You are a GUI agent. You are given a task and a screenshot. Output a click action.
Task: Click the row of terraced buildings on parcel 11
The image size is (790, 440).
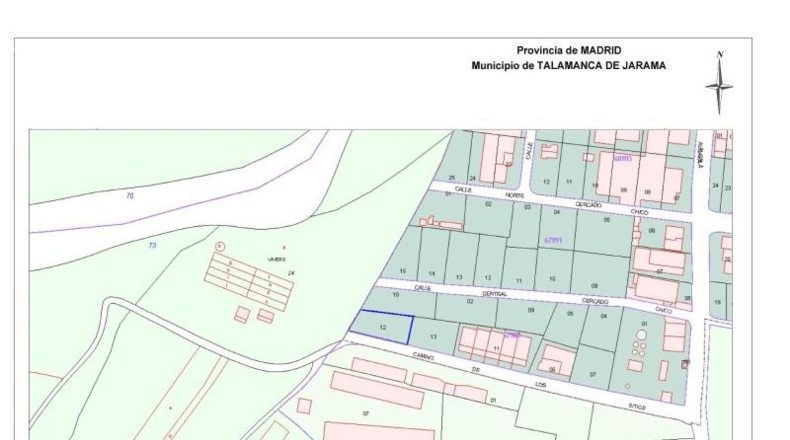click(495, 346)
